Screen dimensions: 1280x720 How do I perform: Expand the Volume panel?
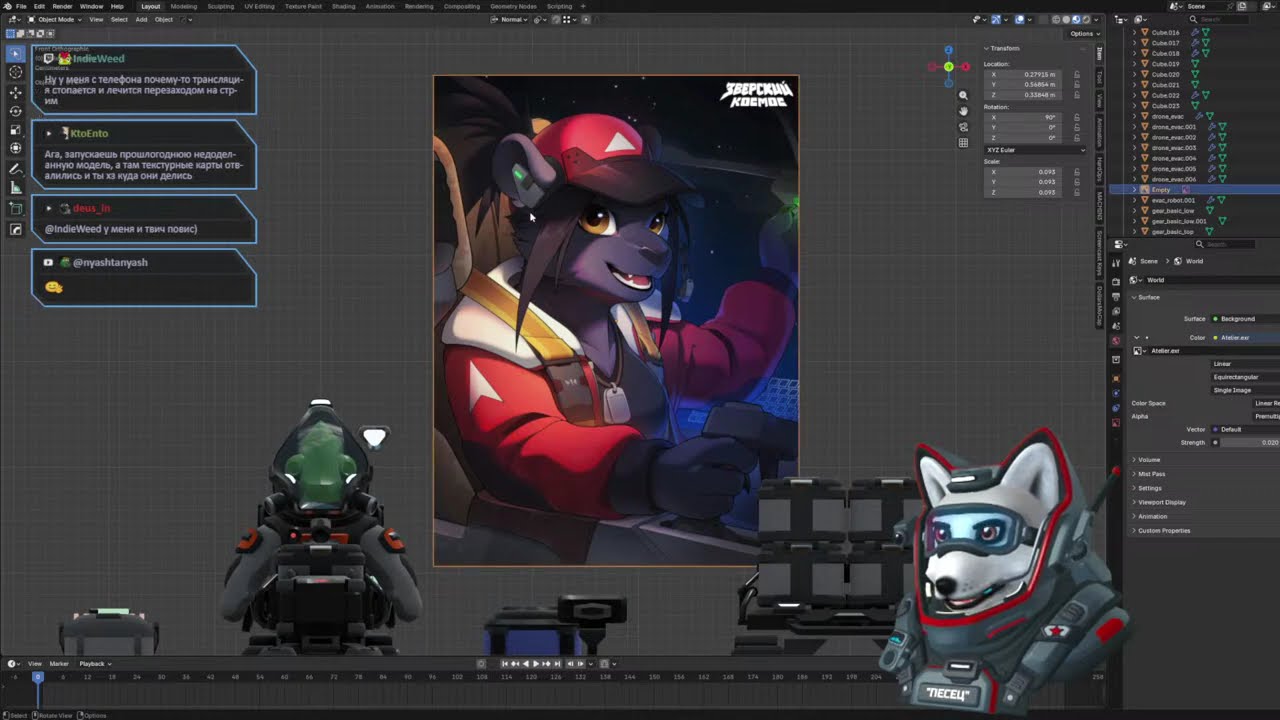click(1148, 460)
